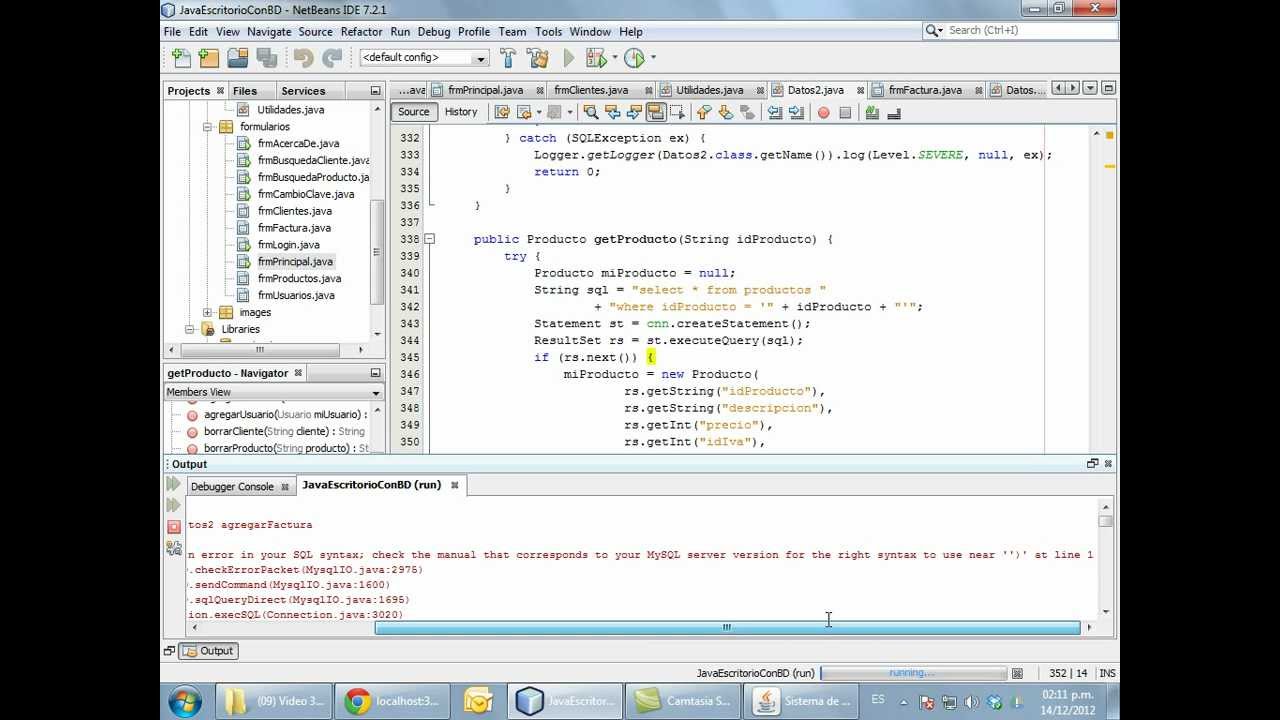Click the Camtasia taskbar button

(685, 701)
